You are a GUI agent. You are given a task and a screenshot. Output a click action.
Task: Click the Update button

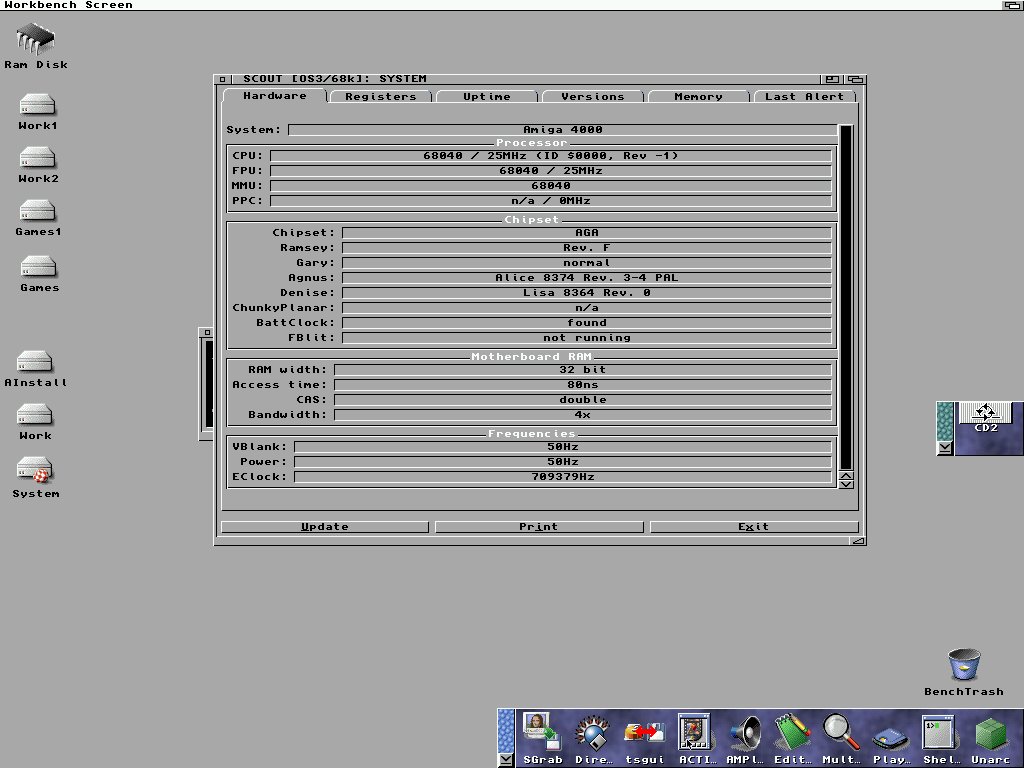click(x=325, y=527)
